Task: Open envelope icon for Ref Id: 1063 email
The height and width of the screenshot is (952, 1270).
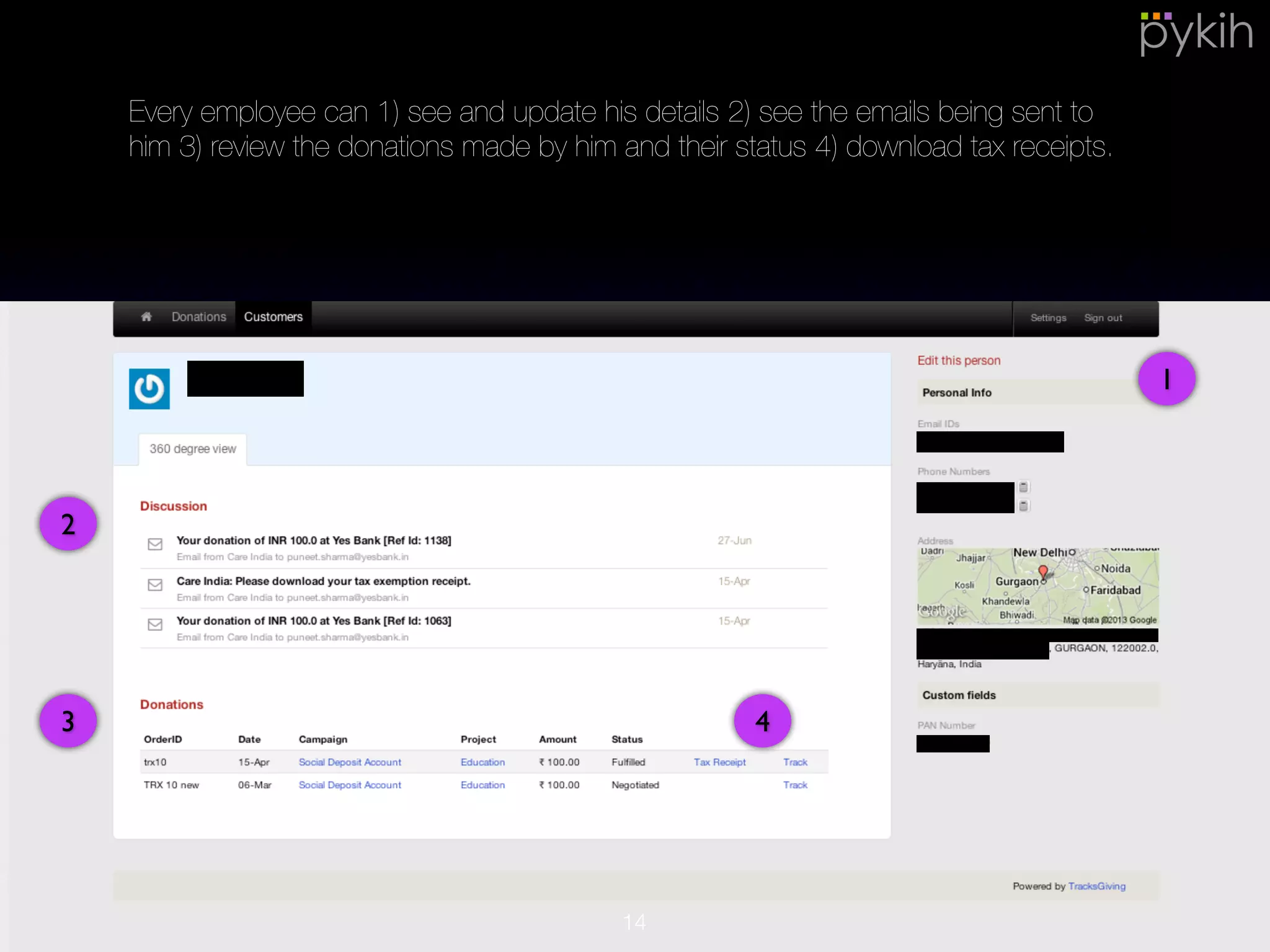Action: click(155, 625)
